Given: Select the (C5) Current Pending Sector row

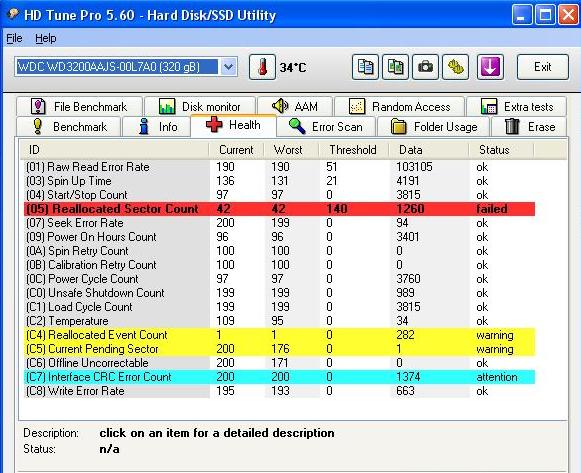Looking at the screenshot, I should 279,349.
